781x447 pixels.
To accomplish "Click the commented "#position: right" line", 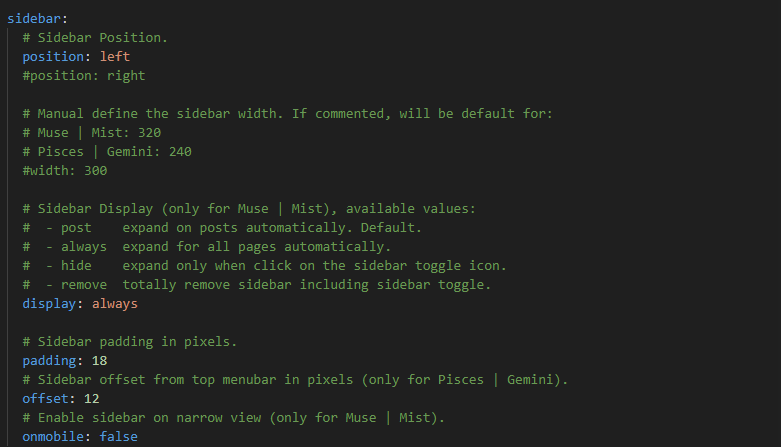I will tap(84, 75).
